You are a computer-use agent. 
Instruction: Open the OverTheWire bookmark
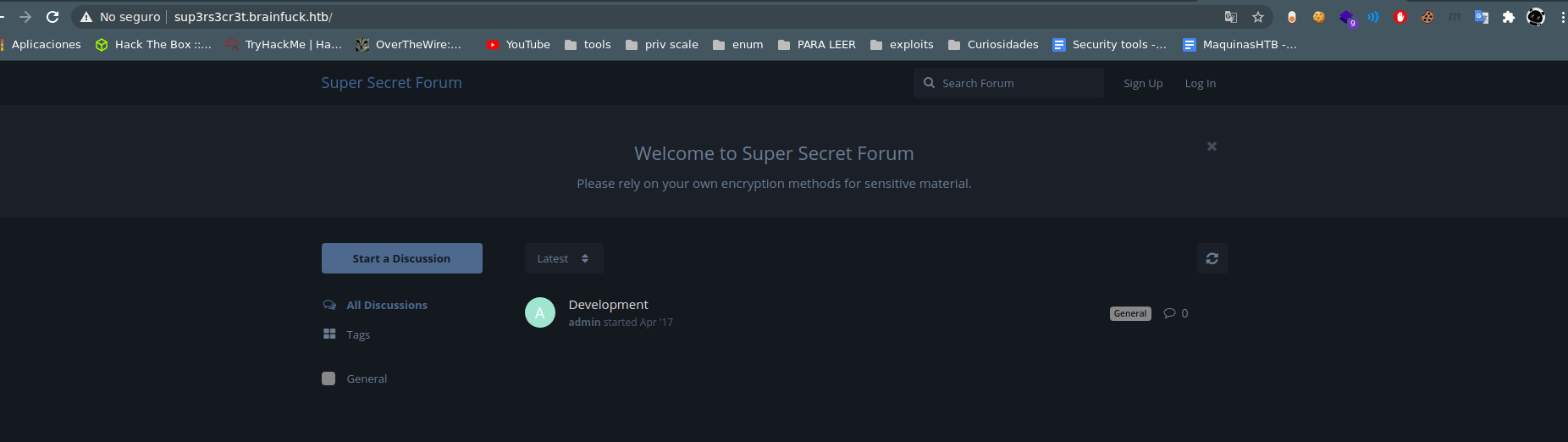coord(409,45)
